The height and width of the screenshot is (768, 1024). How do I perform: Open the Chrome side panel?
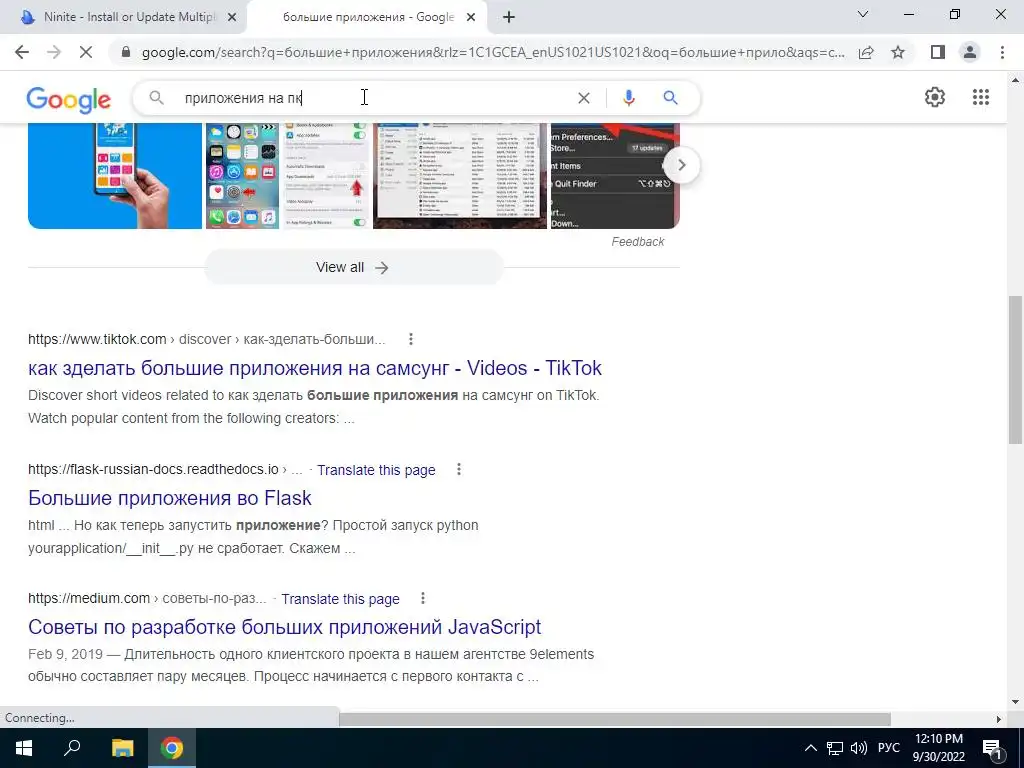coord(938,52)
